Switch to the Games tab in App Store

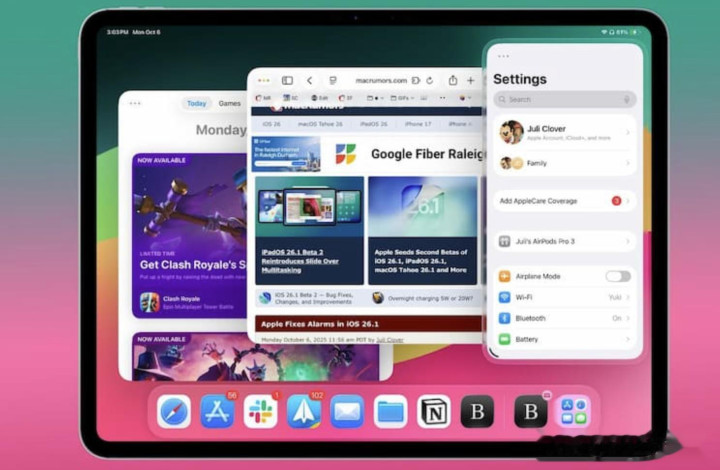(230, 104)
